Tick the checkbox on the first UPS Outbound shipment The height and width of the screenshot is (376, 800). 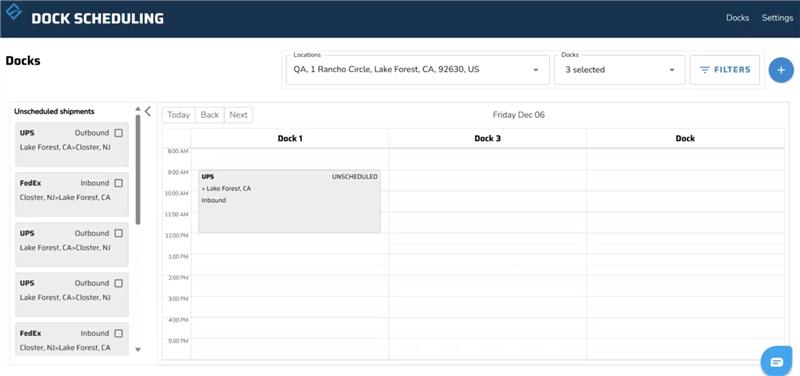(118, 133)
